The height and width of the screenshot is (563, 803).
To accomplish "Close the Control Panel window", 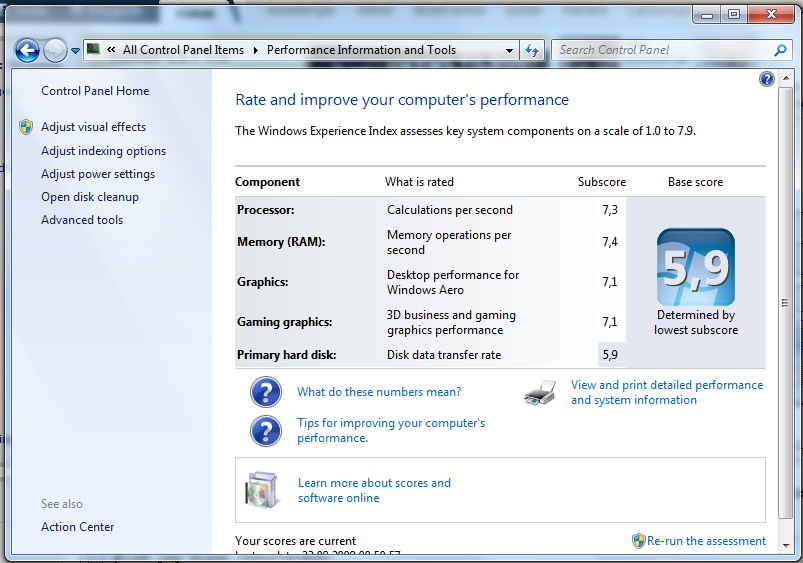I will click(771, 15).
